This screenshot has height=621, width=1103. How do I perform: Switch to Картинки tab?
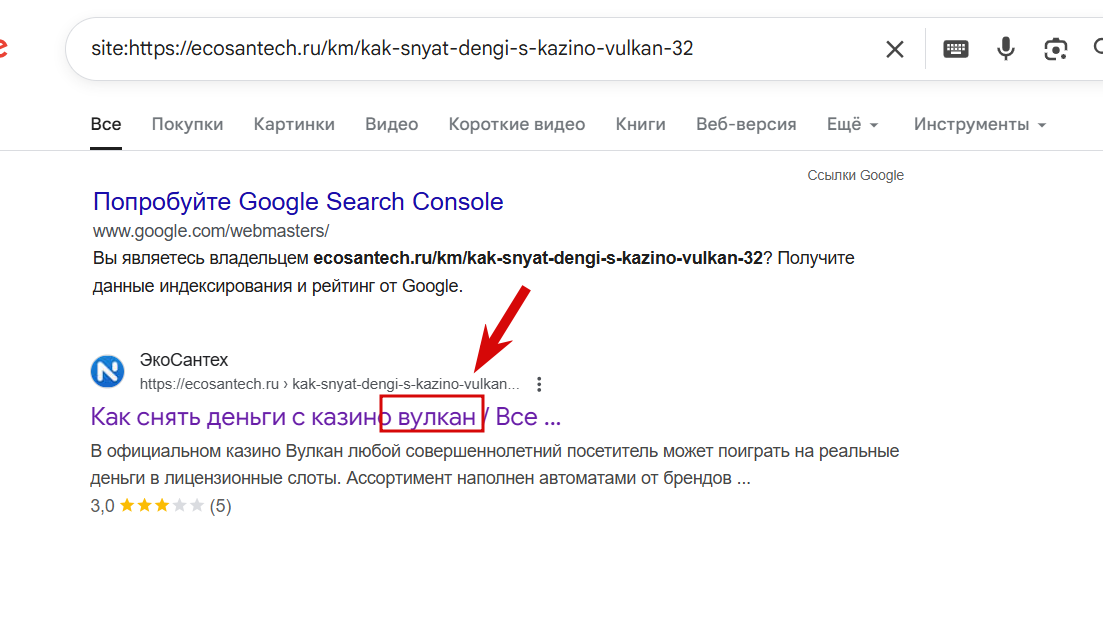pyautogui.click(x=294, y=124)
